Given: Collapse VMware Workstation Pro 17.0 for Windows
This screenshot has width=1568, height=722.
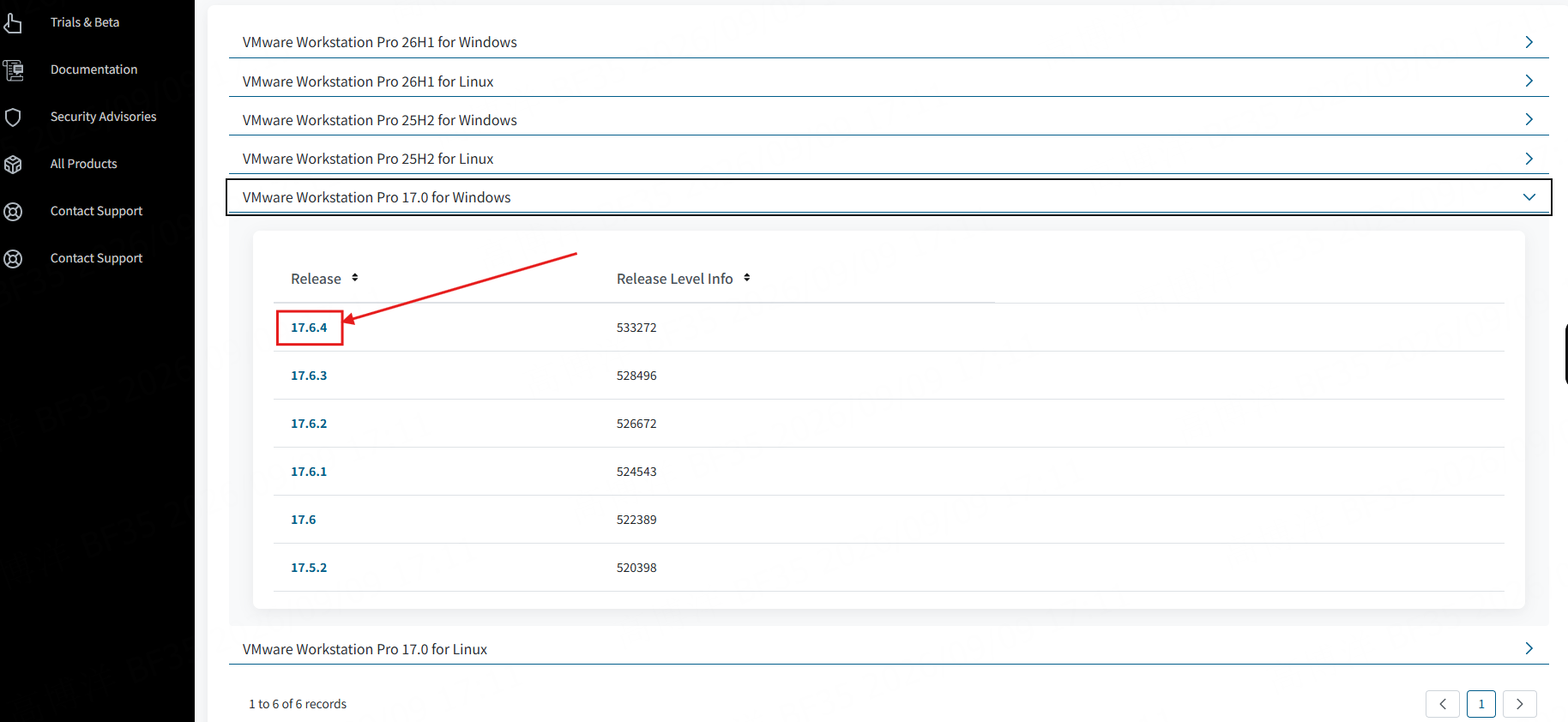Looking at the screenshot, I should pos(889,197).
